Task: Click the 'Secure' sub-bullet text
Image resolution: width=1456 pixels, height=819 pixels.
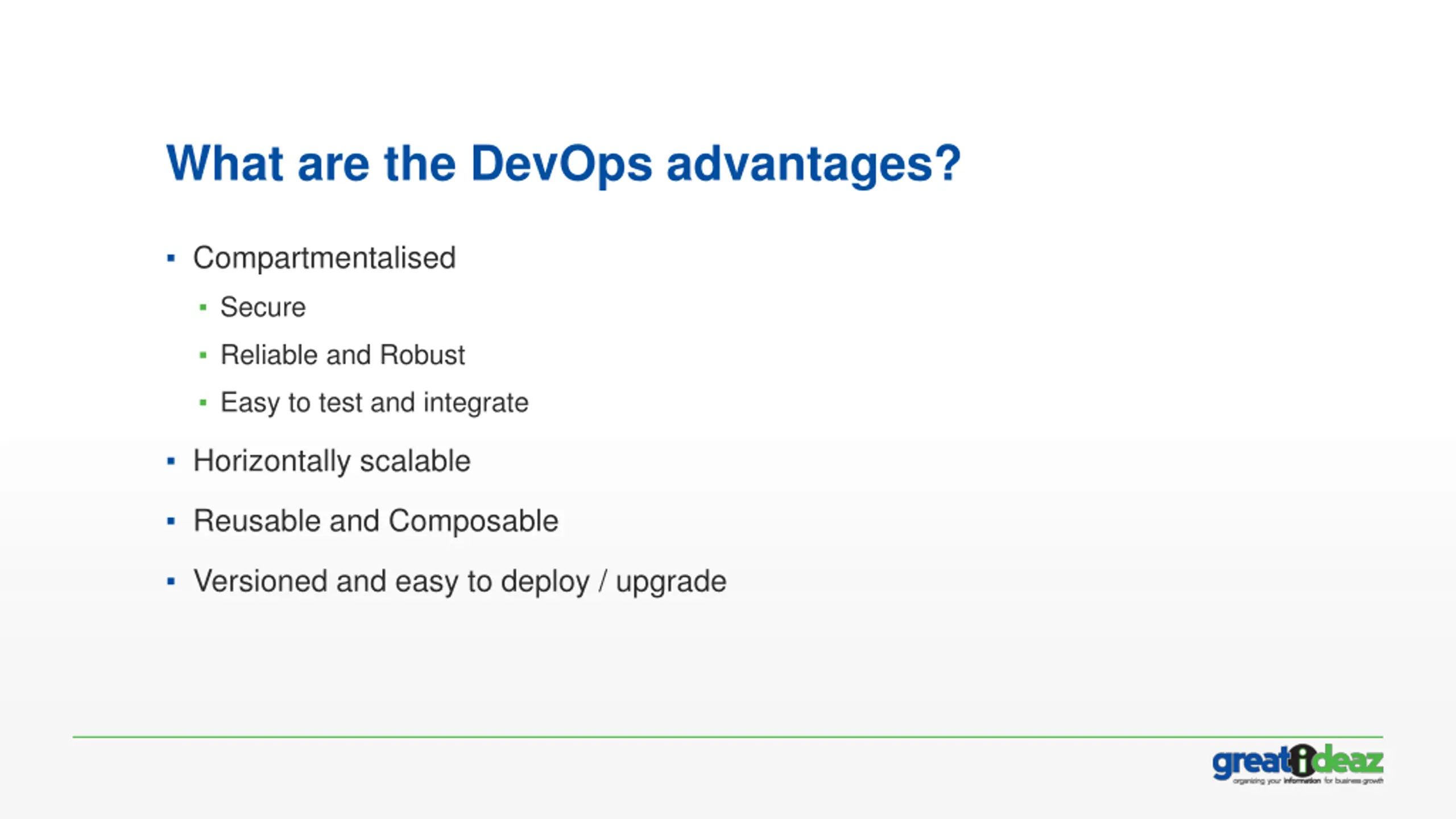Action: point(263,307)
